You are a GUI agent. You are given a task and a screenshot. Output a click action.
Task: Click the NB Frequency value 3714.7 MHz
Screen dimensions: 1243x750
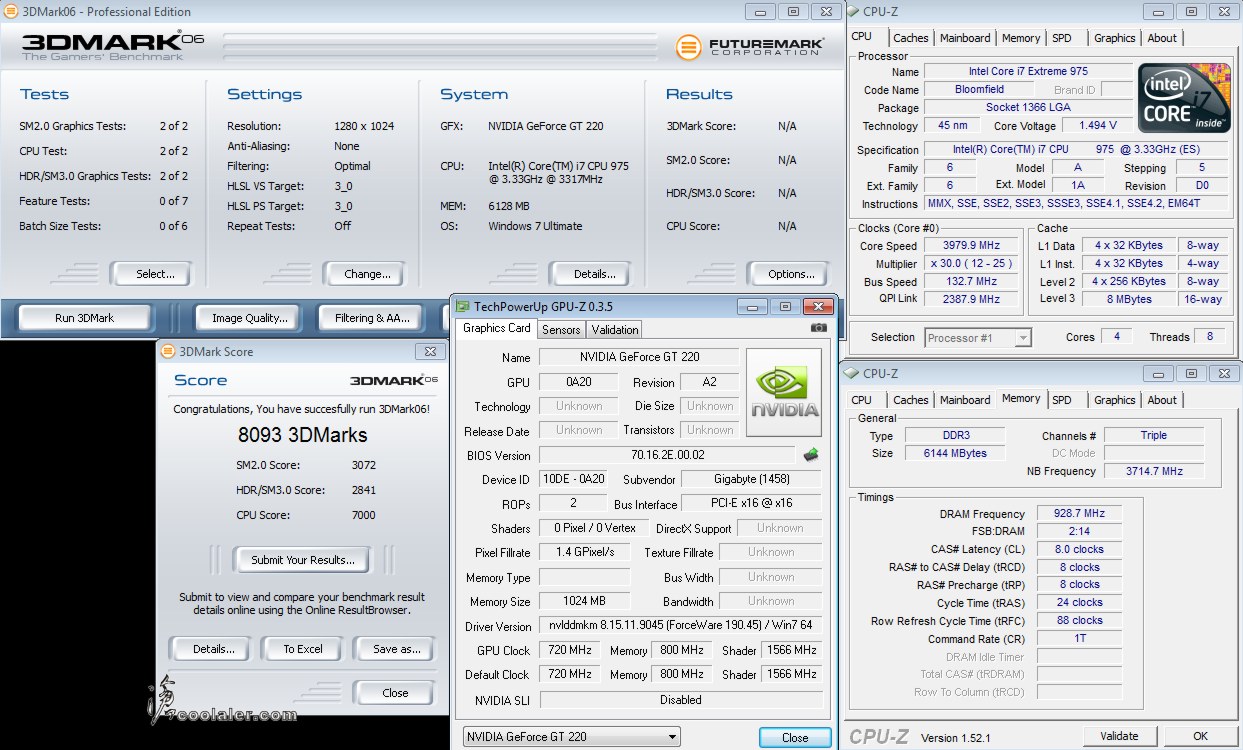pos(1154,472)
